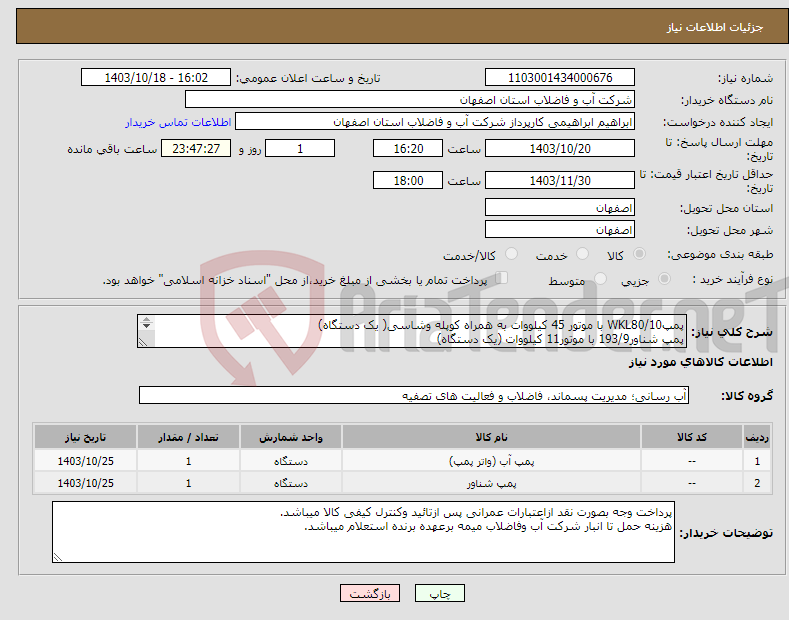Click price validity time 18:00

408,180
